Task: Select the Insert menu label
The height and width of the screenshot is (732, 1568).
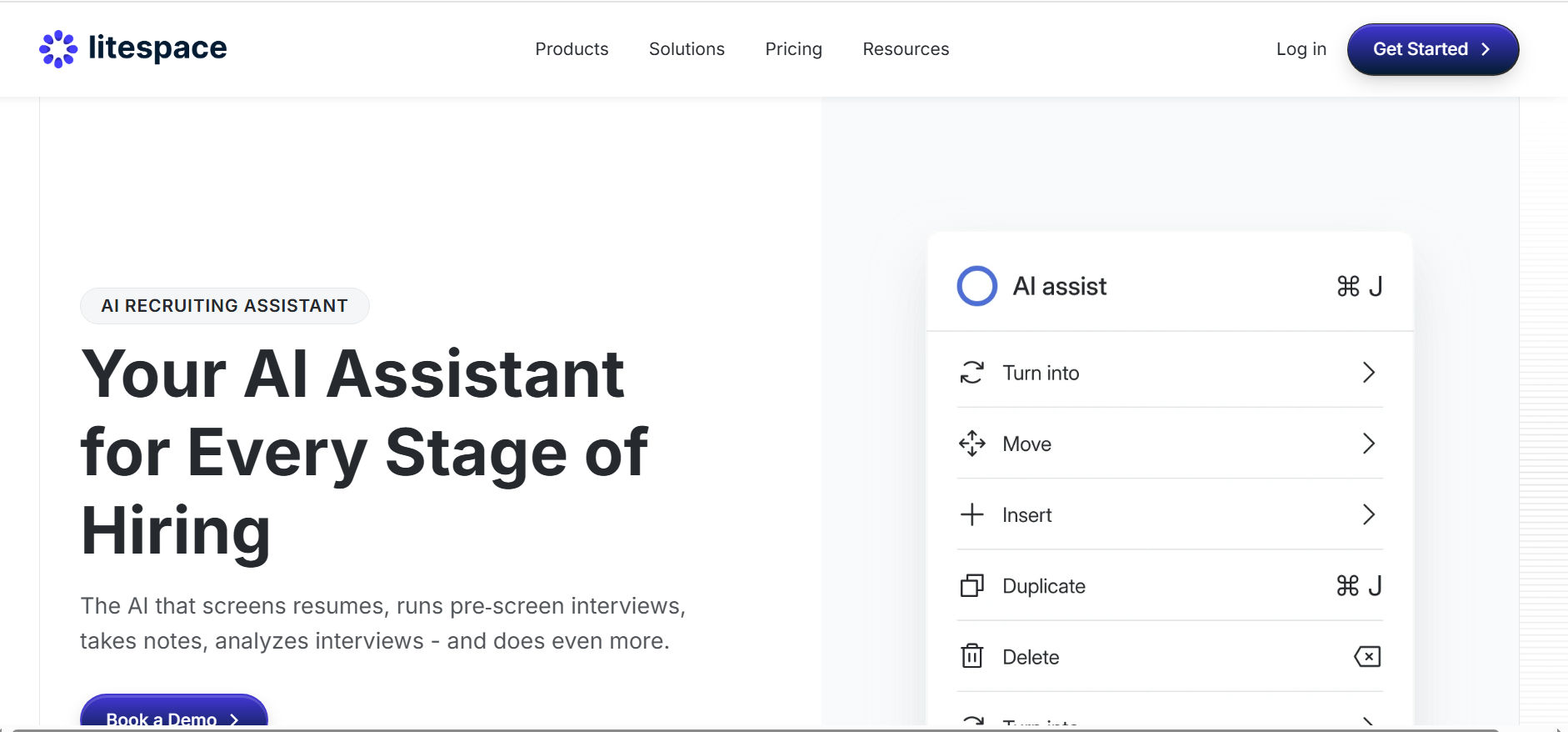Action: tap(1026, 515)
